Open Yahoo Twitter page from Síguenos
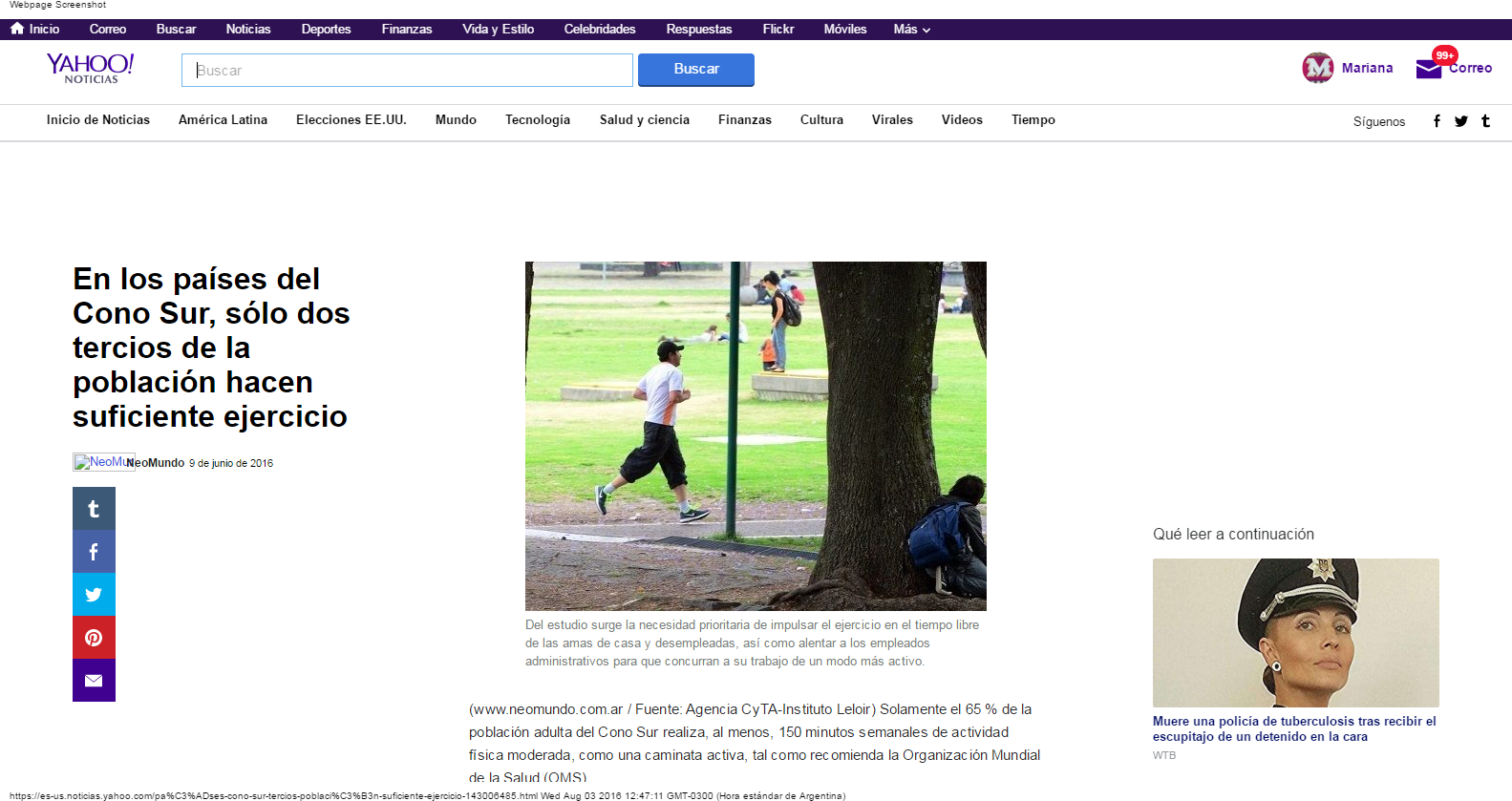The image size is (1512, 801). pyautogui.click(x=1461, y=121)
